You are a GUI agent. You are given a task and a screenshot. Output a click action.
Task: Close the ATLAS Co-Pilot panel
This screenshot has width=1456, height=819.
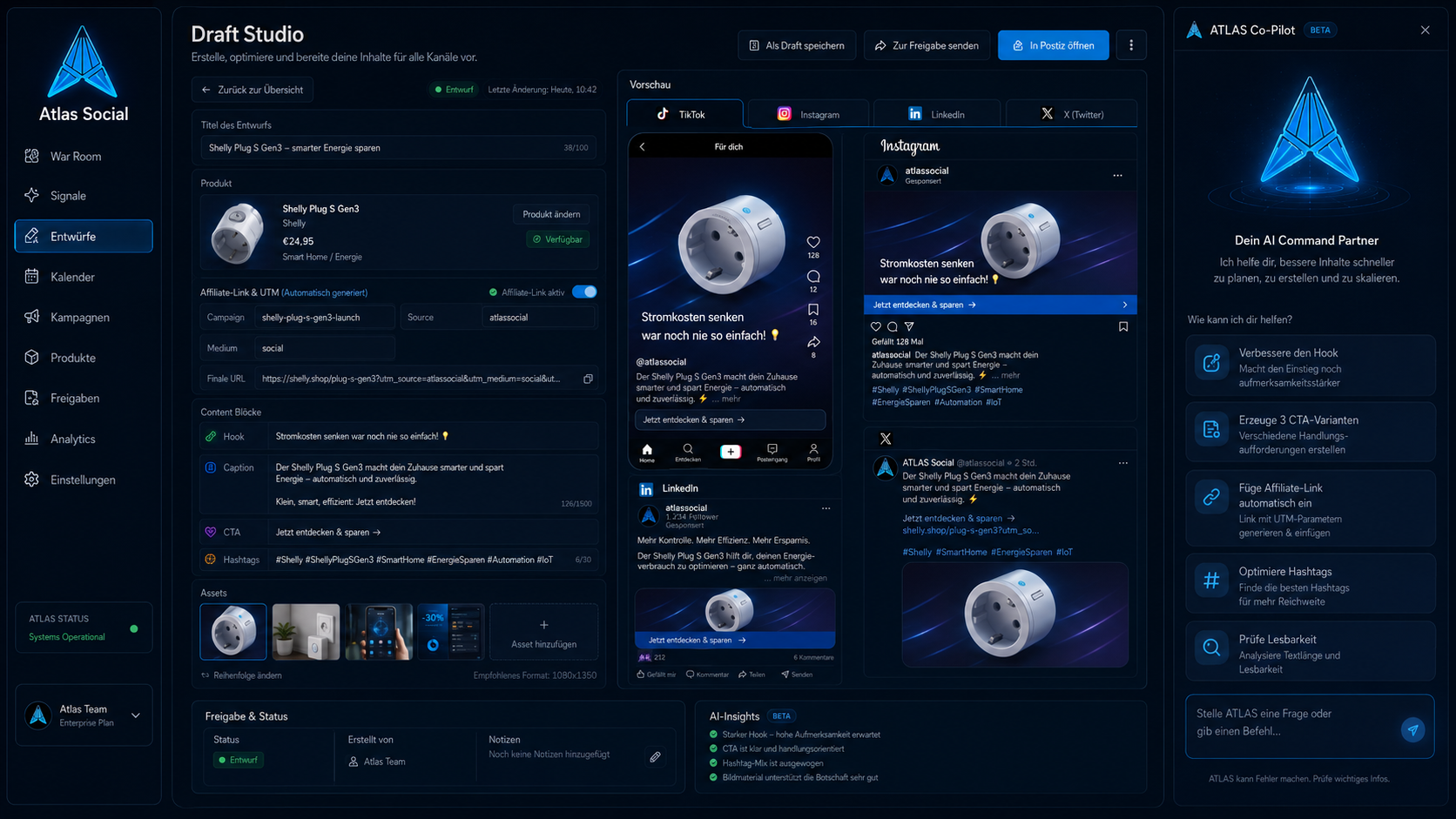point(1426,30)
